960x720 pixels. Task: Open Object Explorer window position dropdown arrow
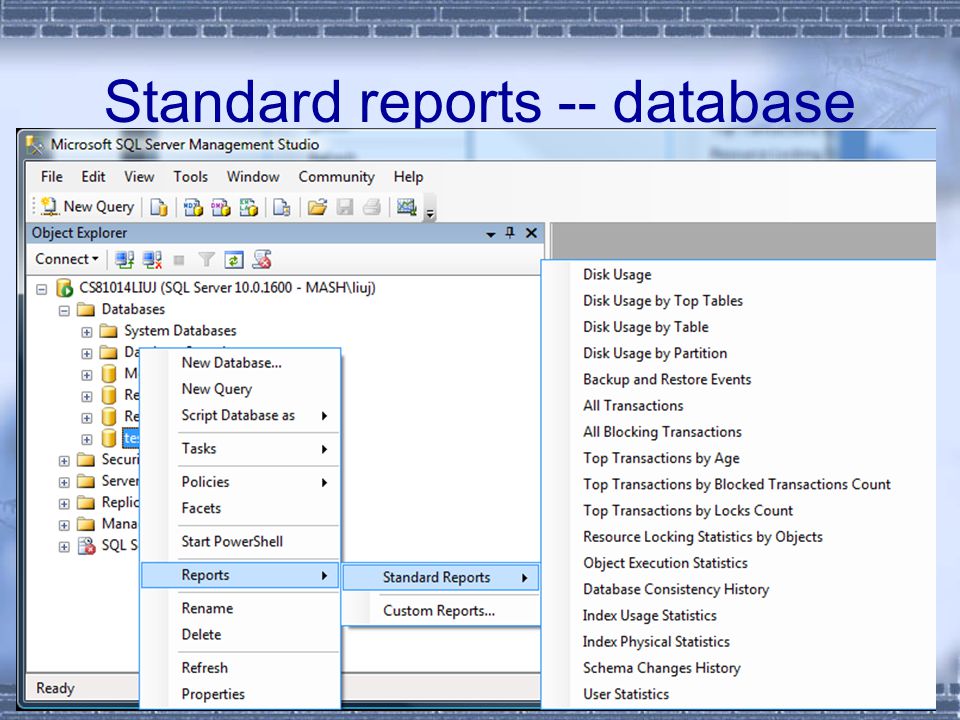coord(490,234)
